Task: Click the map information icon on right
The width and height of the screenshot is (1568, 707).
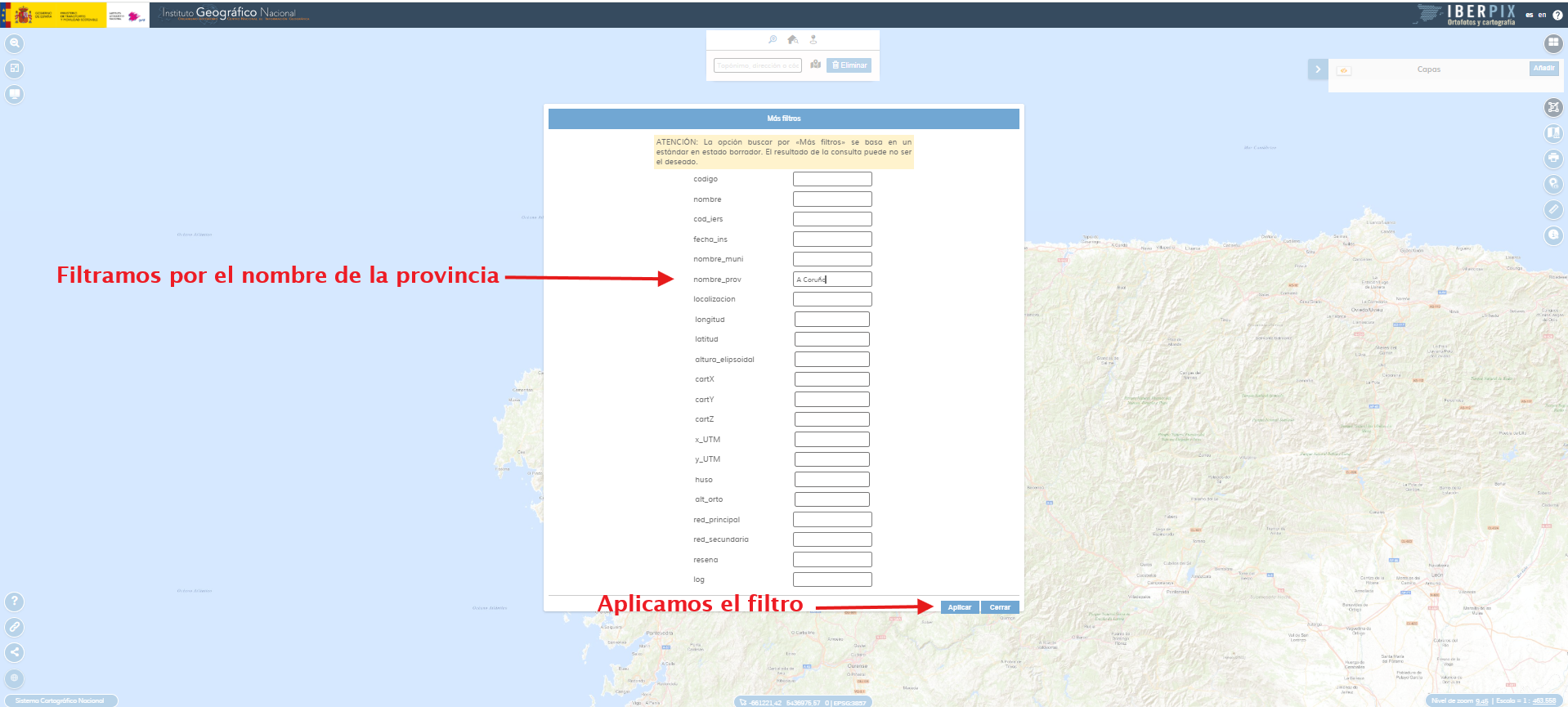Action: click(1553, 235)
